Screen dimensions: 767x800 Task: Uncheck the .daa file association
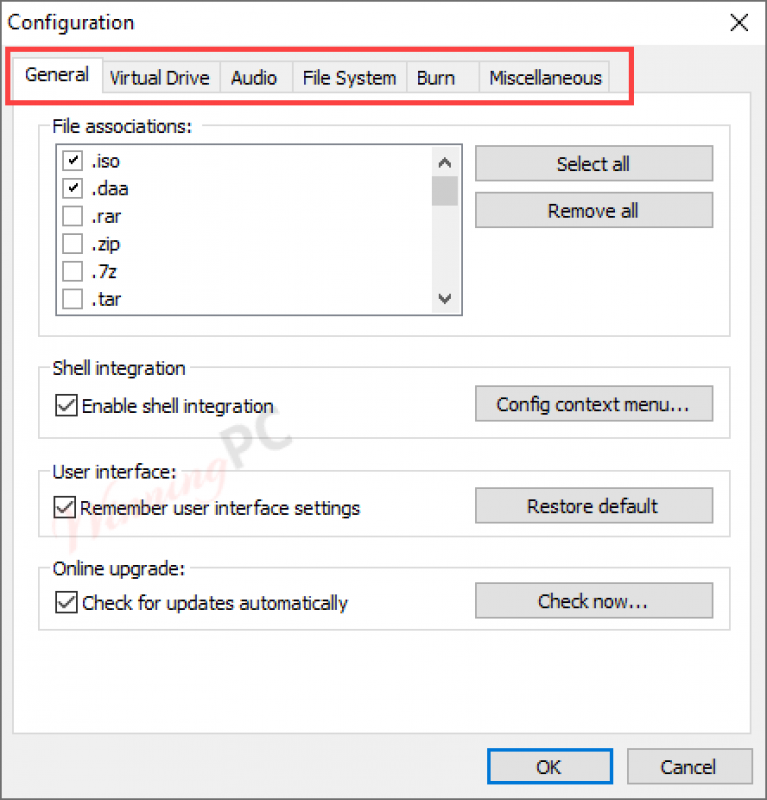[x=72, y=188]
